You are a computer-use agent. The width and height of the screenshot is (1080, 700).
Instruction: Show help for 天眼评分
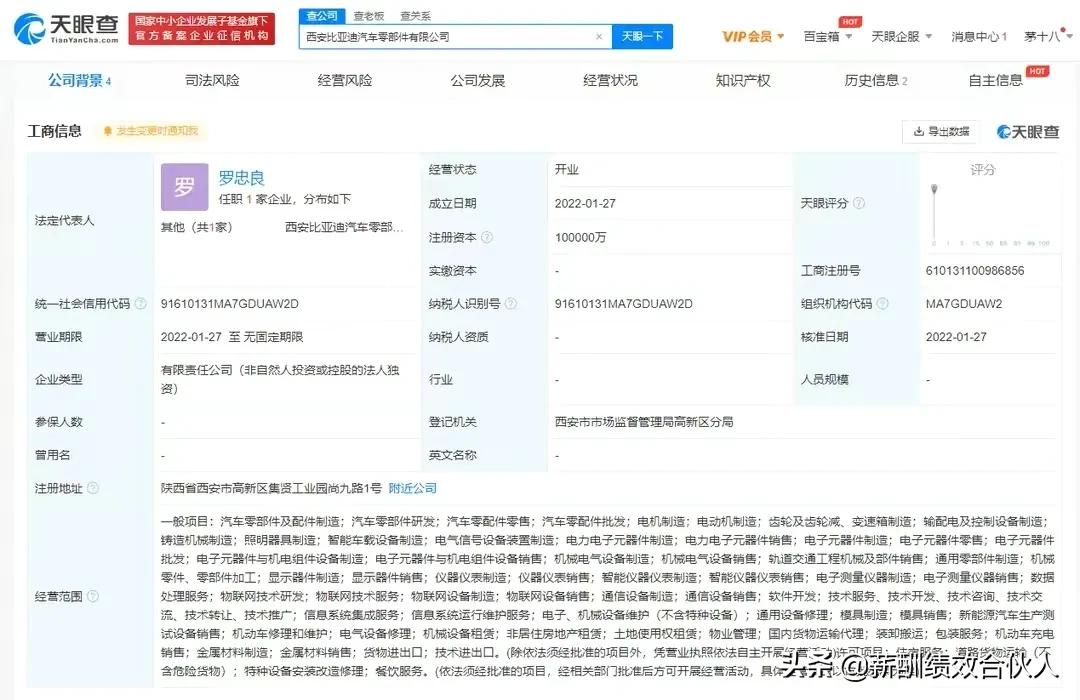(x=859, y=203)
